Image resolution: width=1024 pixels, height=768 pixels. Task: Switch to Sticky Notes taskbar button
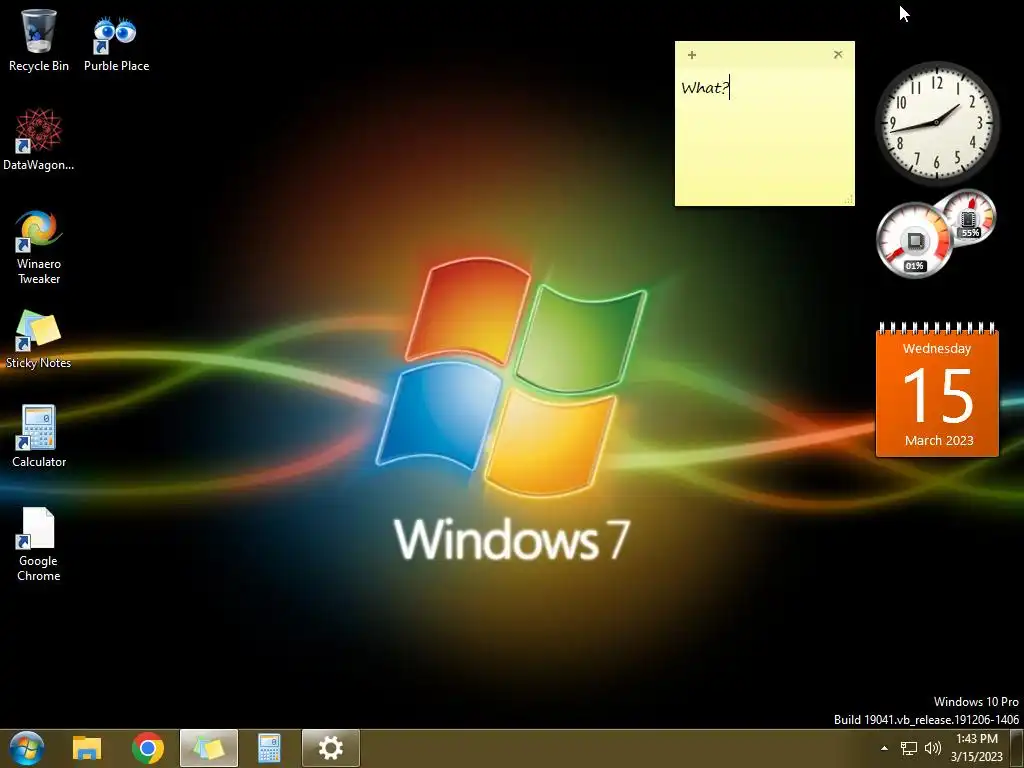209,748
